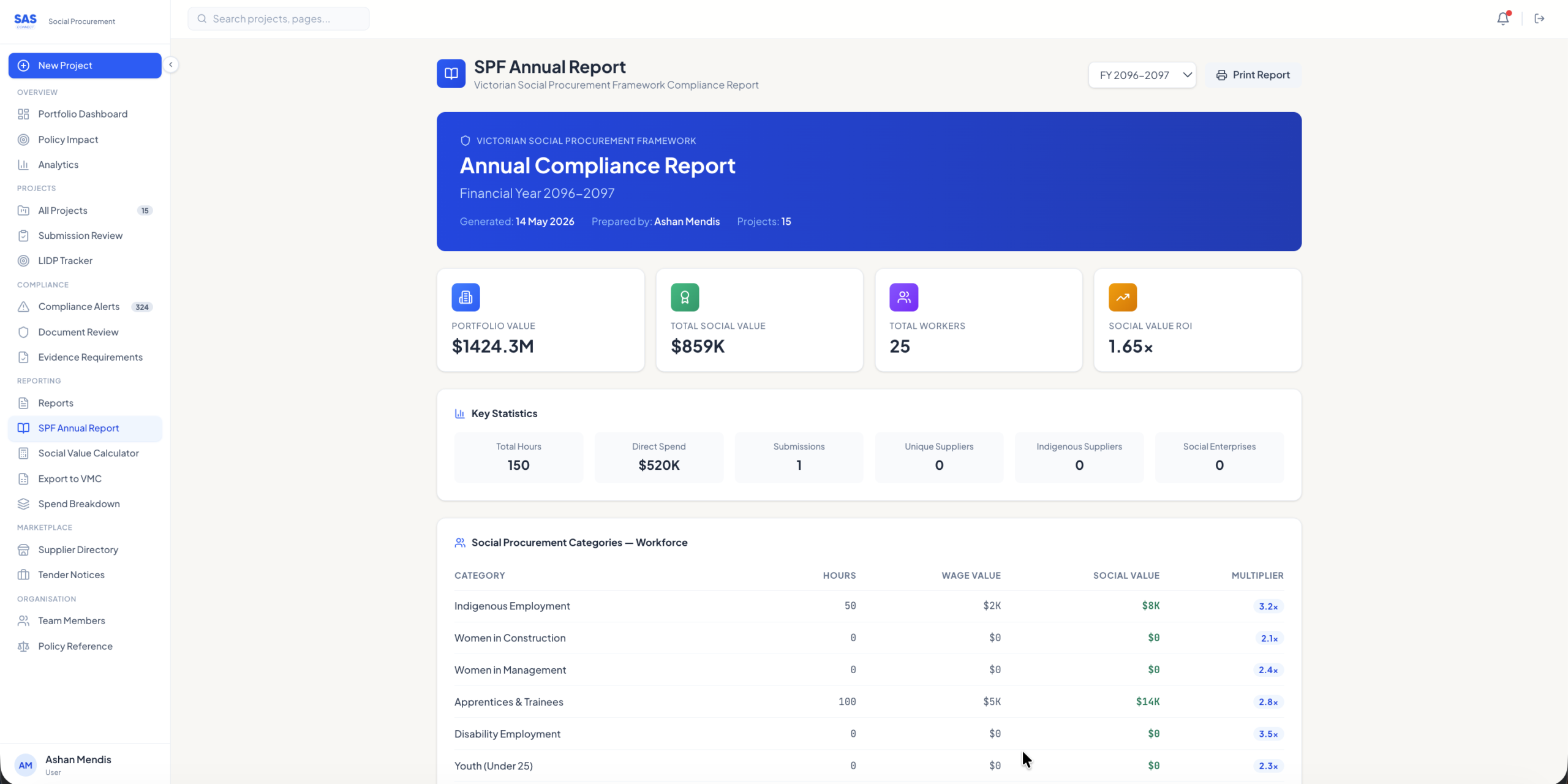Click the Compliance Alerts warning icon
Image resolution: width=1568 pixels, height=784 pixels.
point(23,307)
